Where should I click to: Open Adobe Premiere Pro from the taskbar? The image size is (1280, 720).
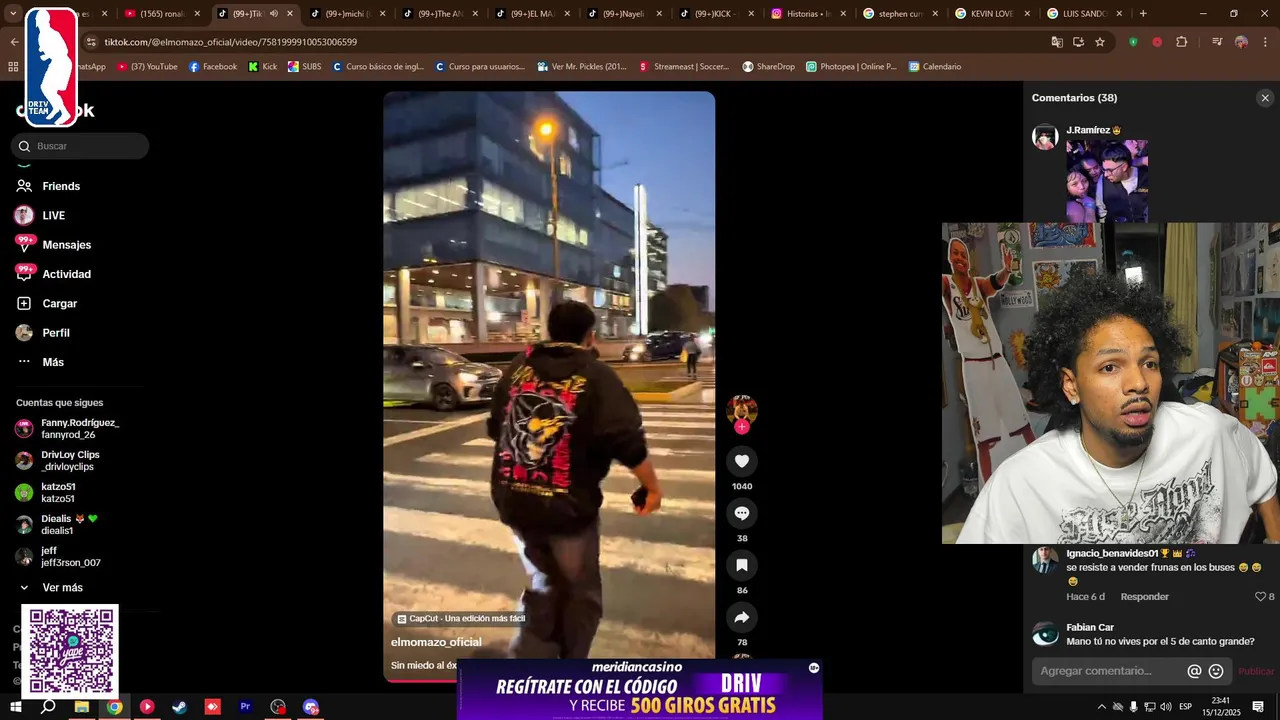[x=245, y=707]
